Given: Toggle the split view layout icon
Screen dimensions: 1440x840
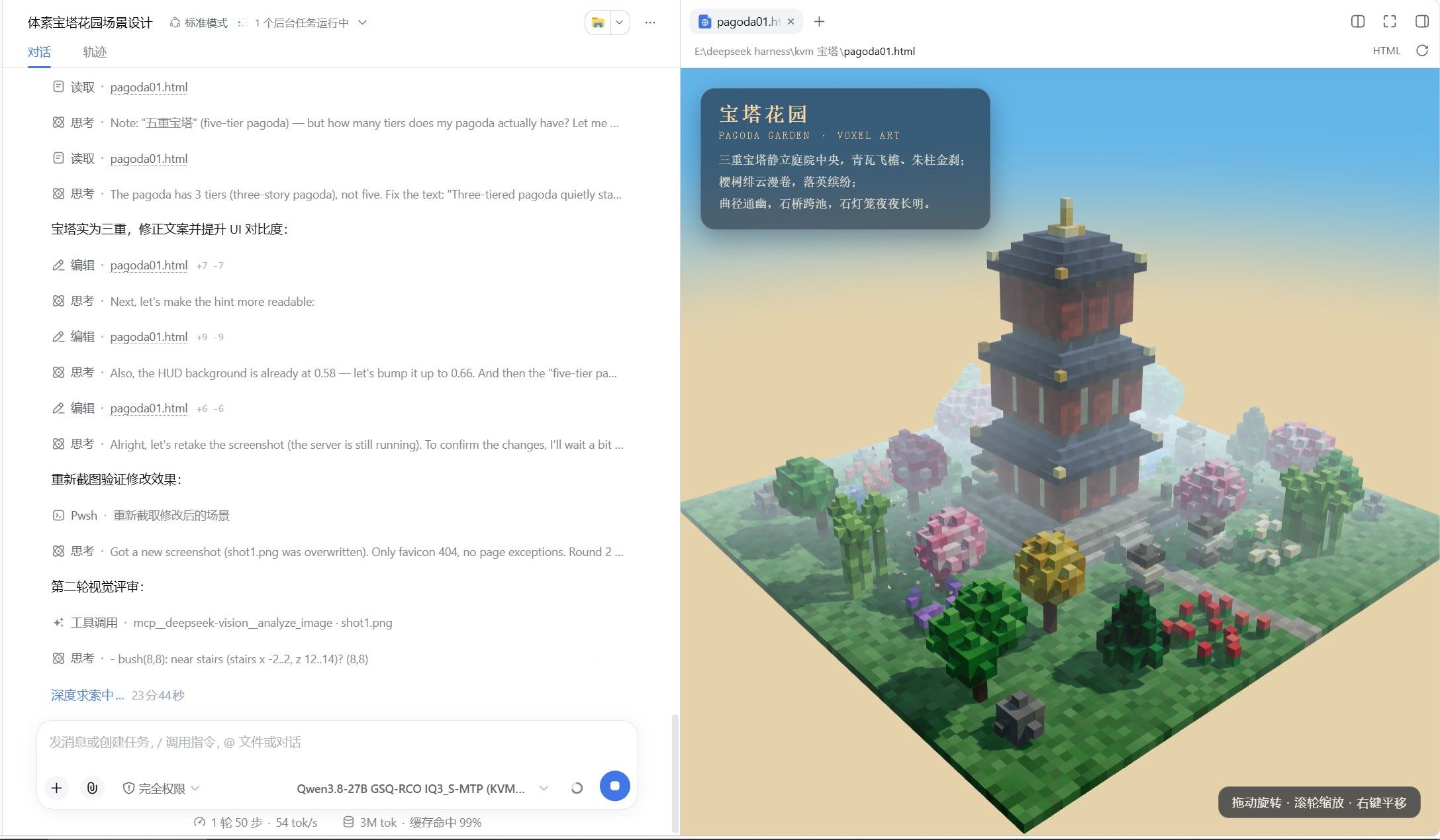Looking at the screenshot, I should (1358, 22).
